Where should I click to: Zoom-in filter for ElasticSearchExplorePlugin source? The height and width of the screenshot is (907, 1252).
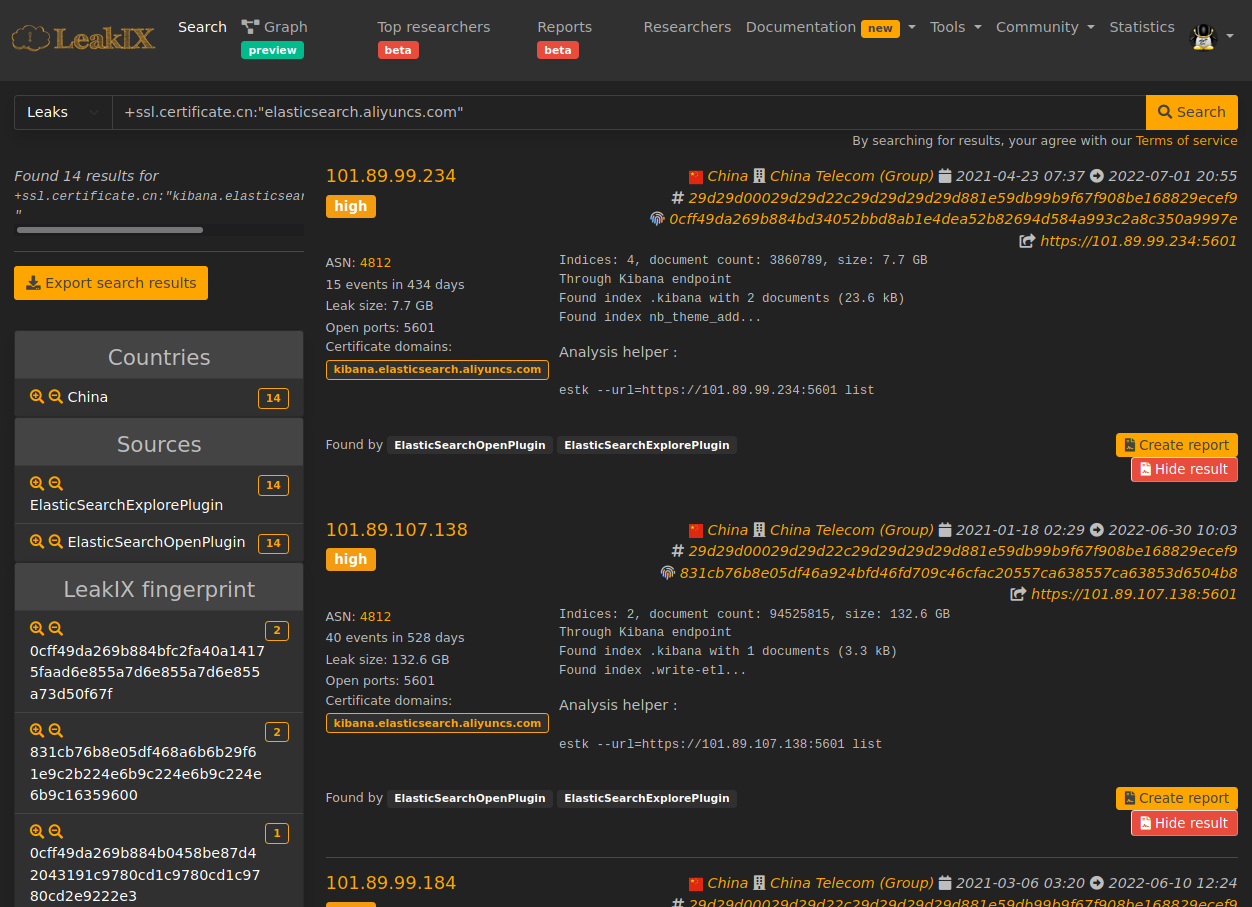click(37, 484)
